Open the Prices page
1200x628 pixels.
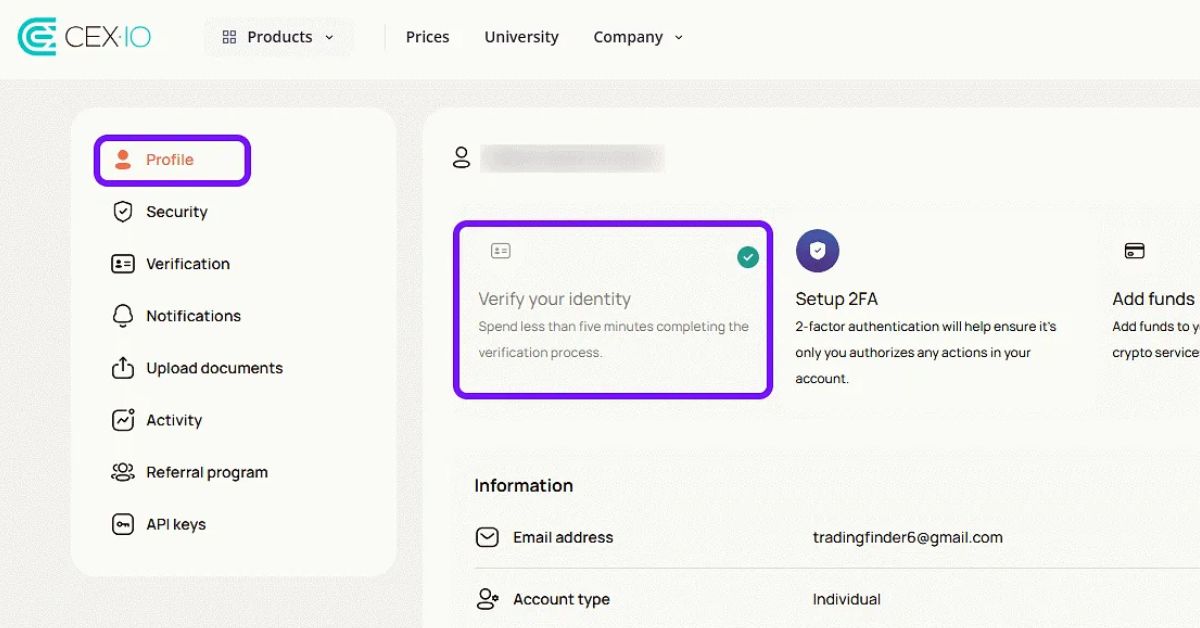(427, 37)
